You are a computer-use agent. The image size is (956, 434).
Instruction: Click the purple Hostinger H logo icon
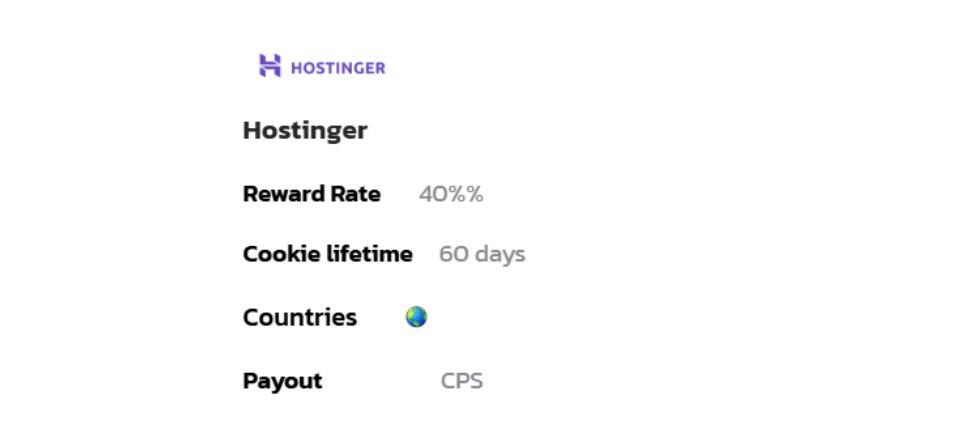[x=270, y=66]
